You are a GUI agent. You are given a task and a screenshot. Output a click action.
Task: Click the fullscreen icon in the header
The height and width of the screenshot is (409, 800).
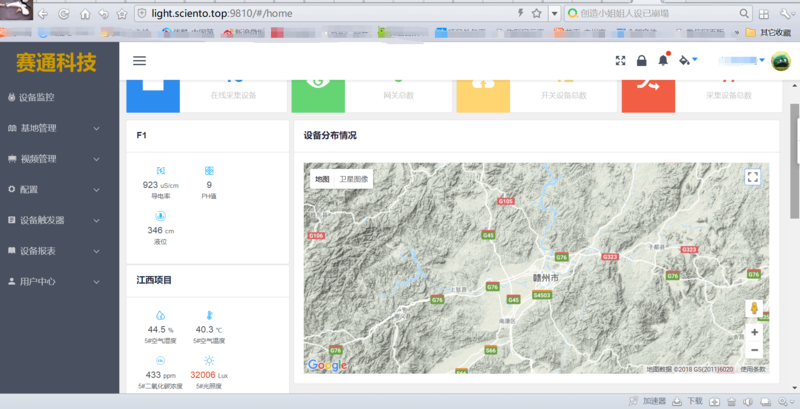click(620, 61)
